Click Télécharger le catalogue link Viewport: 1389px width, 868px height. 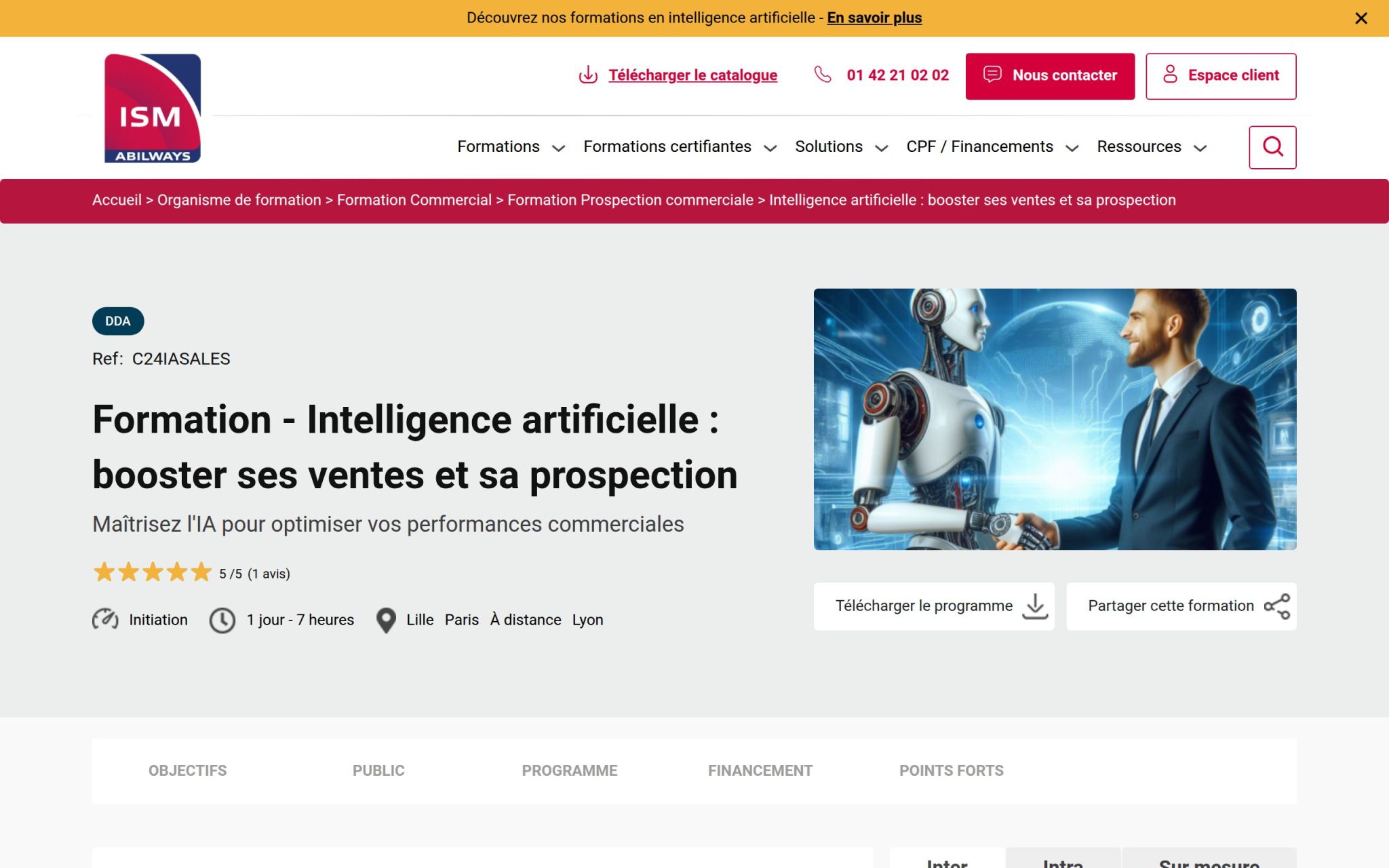coord(692,75)
